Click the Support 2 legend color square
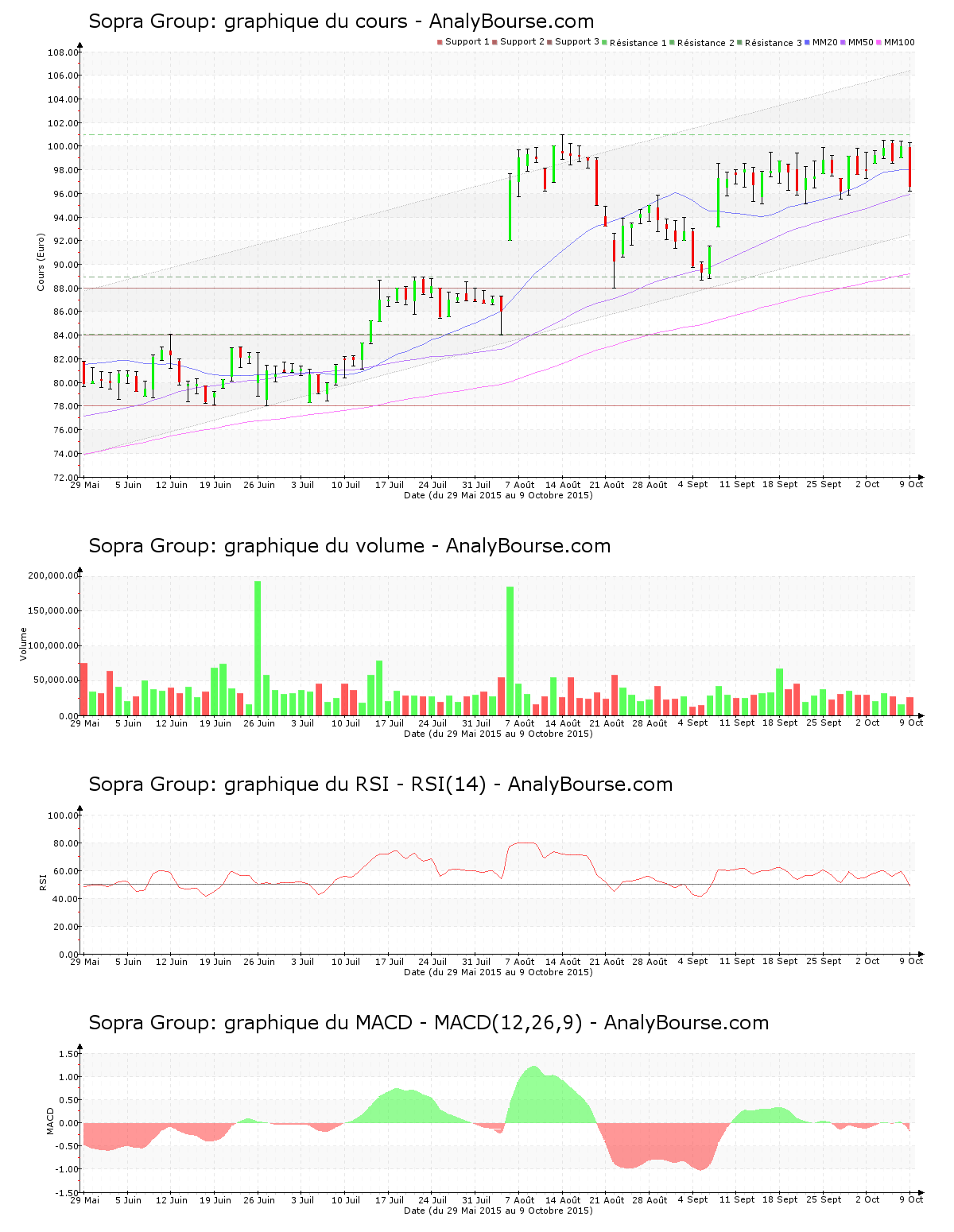Viewport: 954px width, 1232px height. [494, 42]
